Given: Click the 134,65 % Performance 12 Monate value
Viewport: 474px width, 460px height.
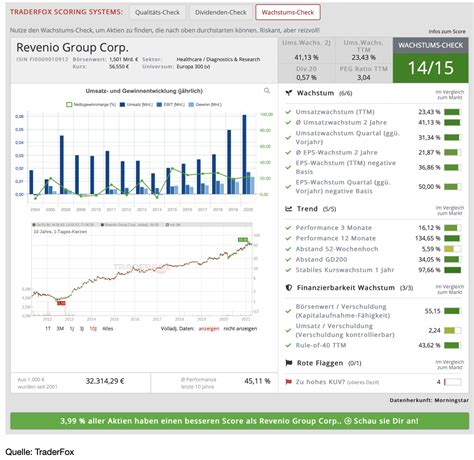Looking at the screenshot, I should point(428,238).
